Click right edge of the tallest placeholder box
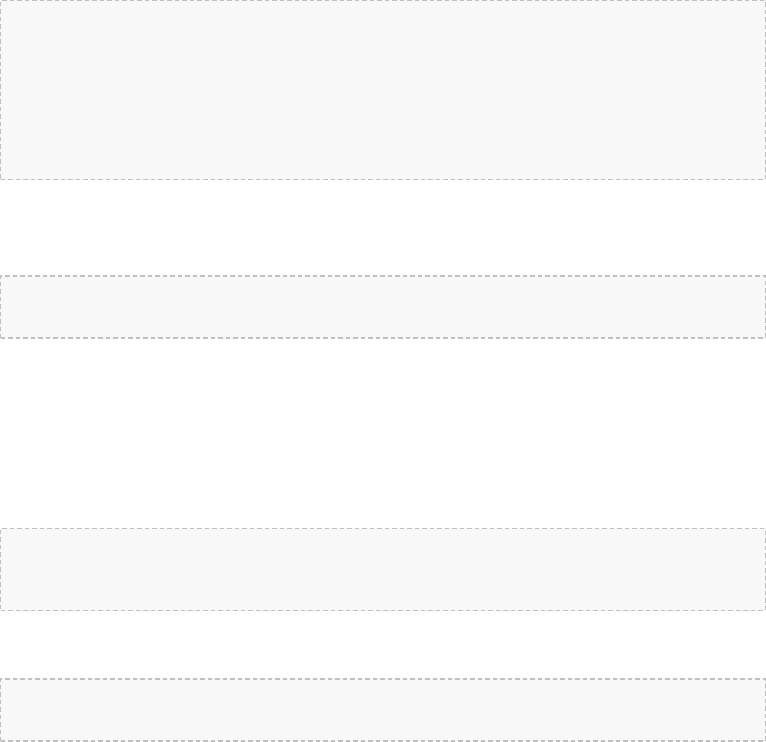Viewport: 766px width, 742px height. (765, 90)
